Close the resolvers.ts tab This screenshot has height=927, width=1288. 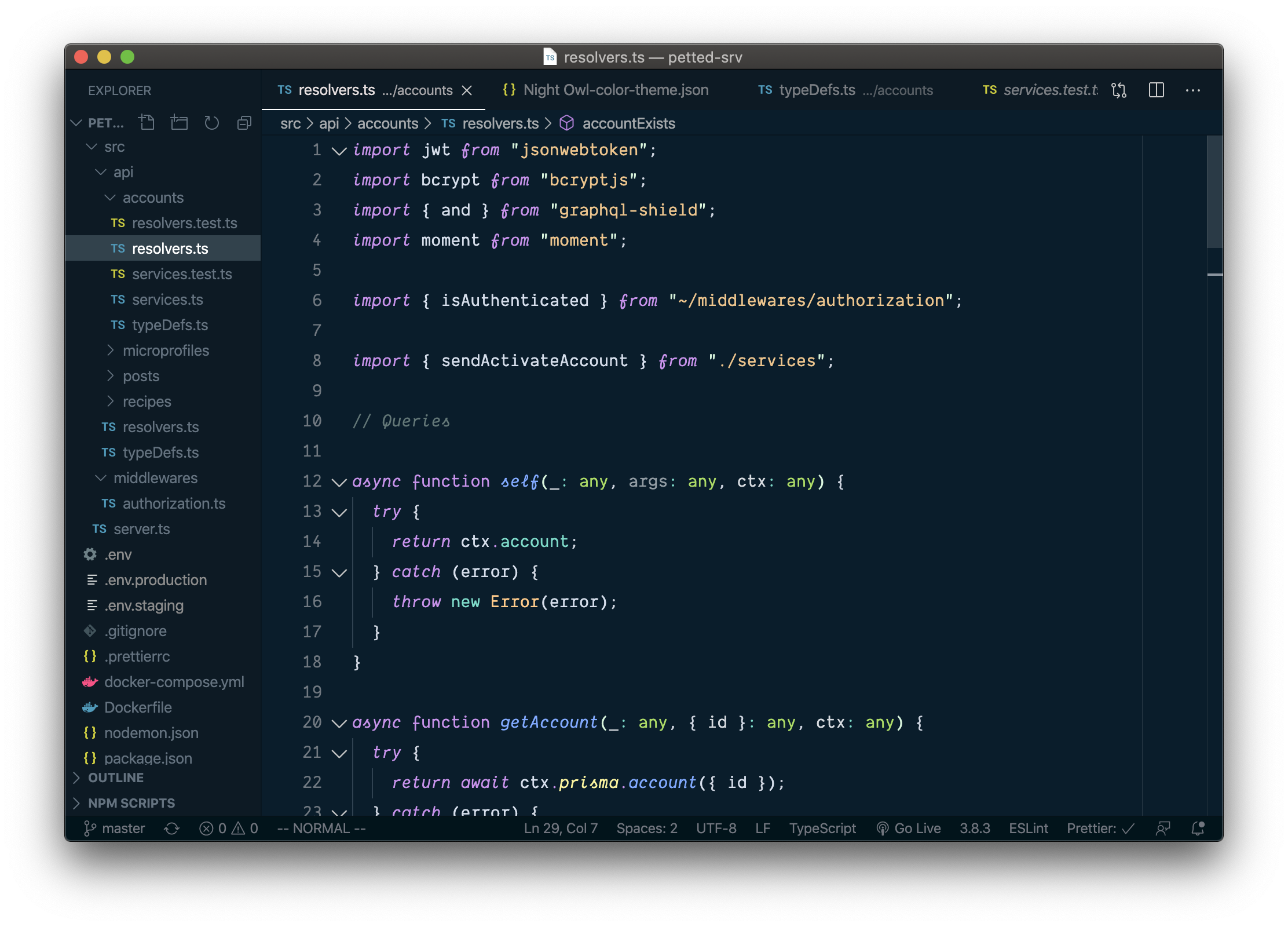point(467,90)
